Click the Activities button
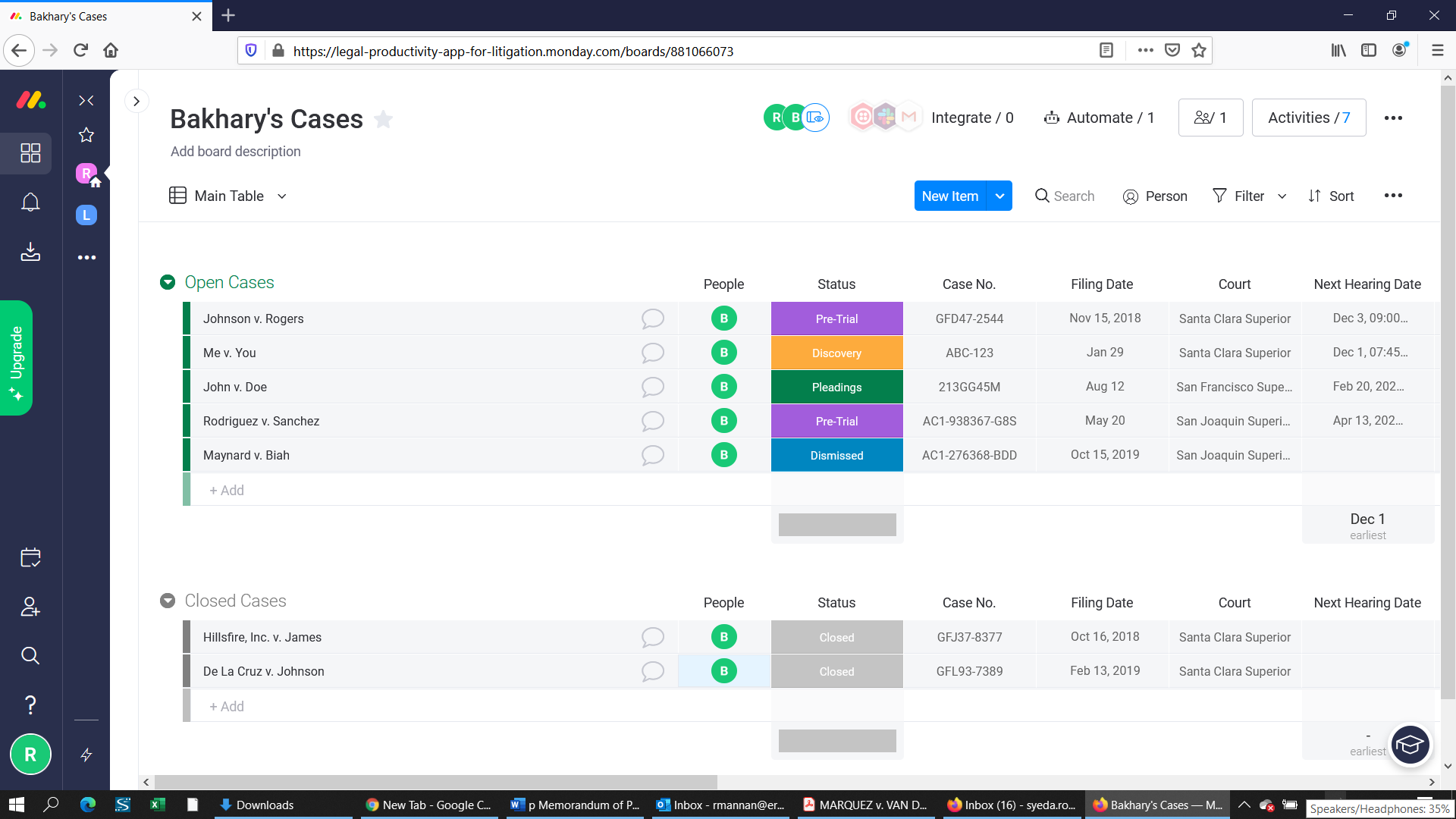Screen dimensions: 1456x819 1308,118
